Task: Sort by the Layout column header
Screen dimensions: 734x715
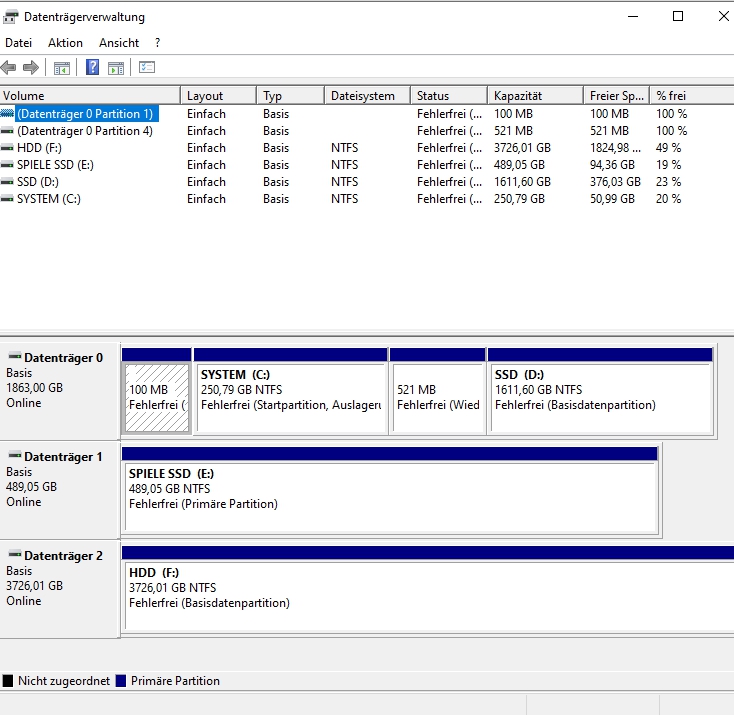Action: (219, 96)
